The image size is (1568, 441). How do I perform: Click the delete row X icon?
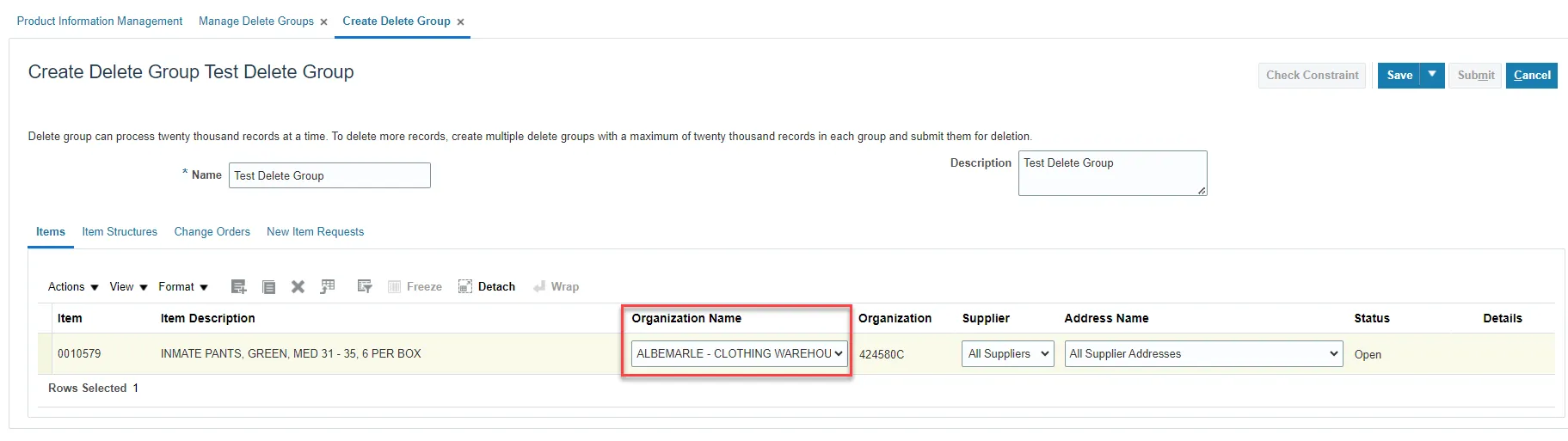(298, 286)
